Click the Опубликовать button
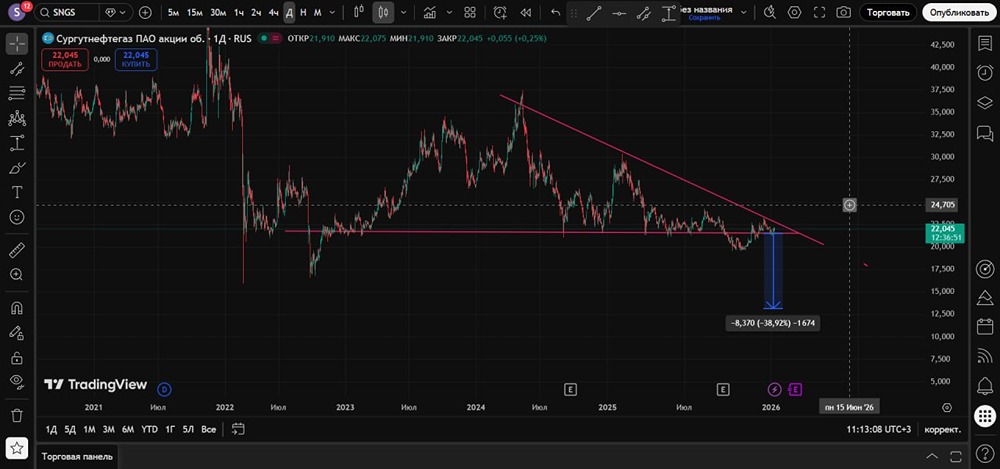 [959, 12]
